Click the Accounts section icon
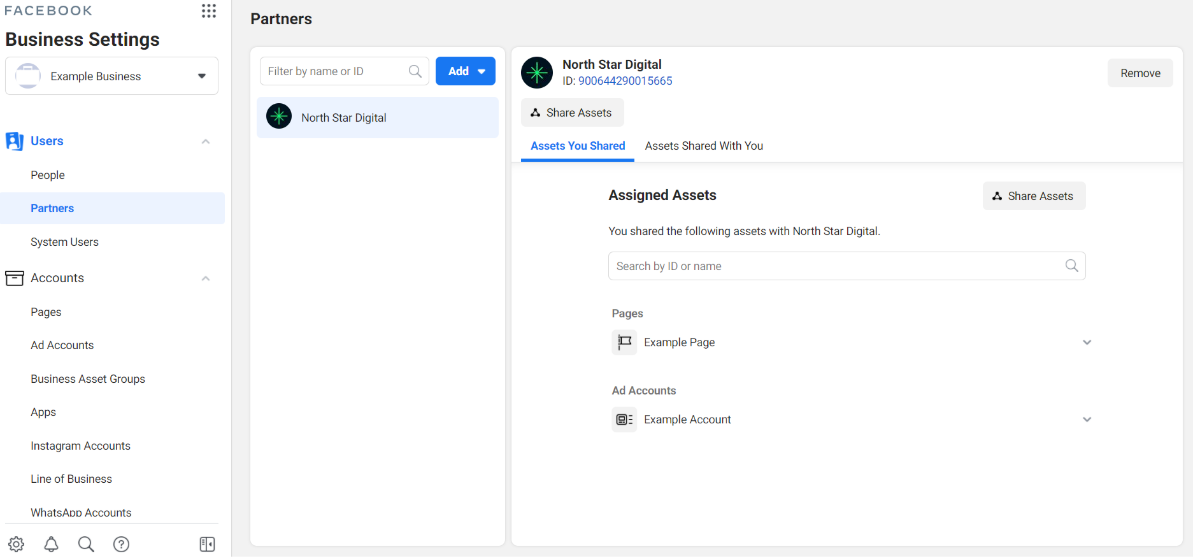 tap(14, 278)
